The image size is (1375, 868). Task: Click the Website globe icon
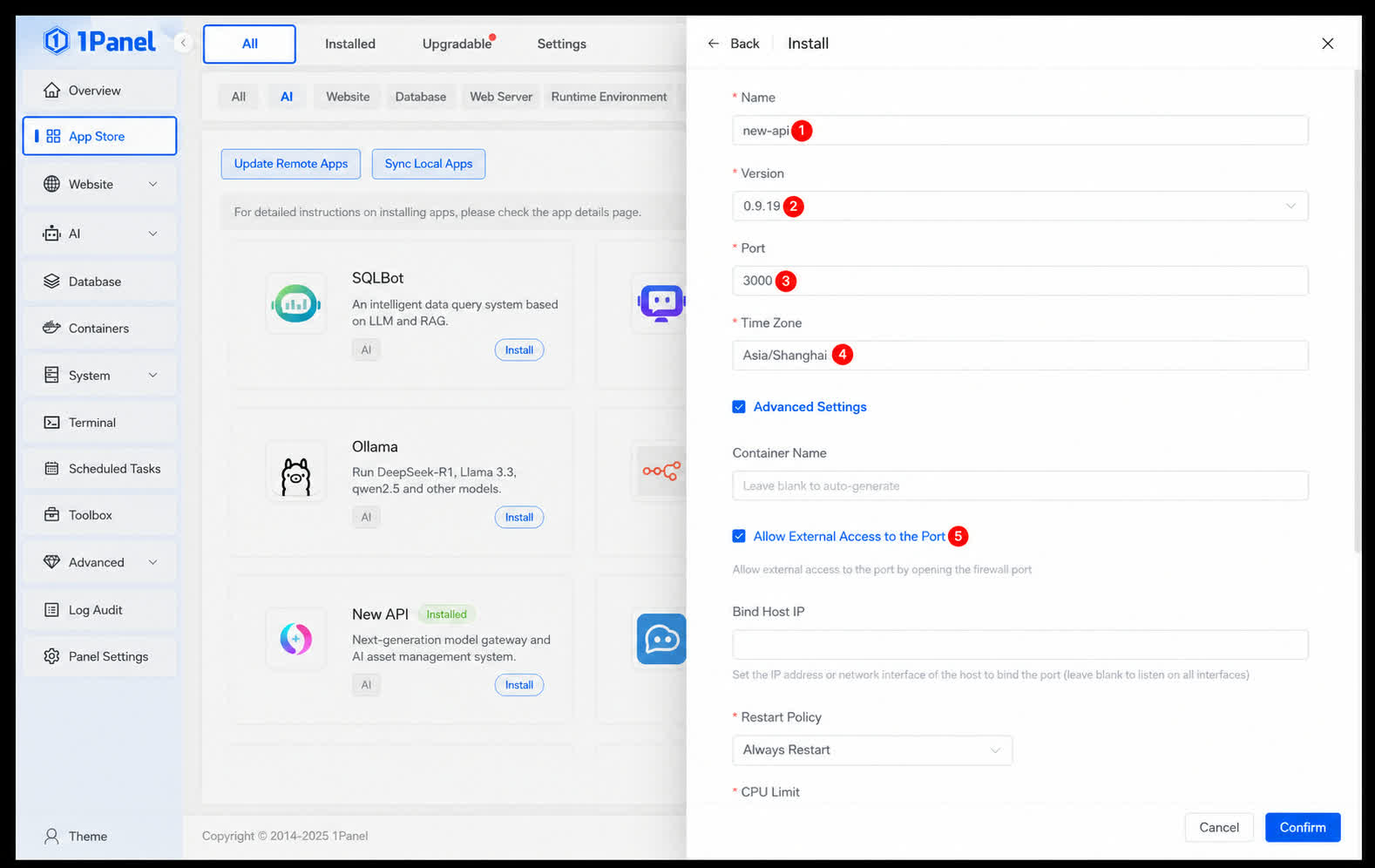(x=52, y=184)
